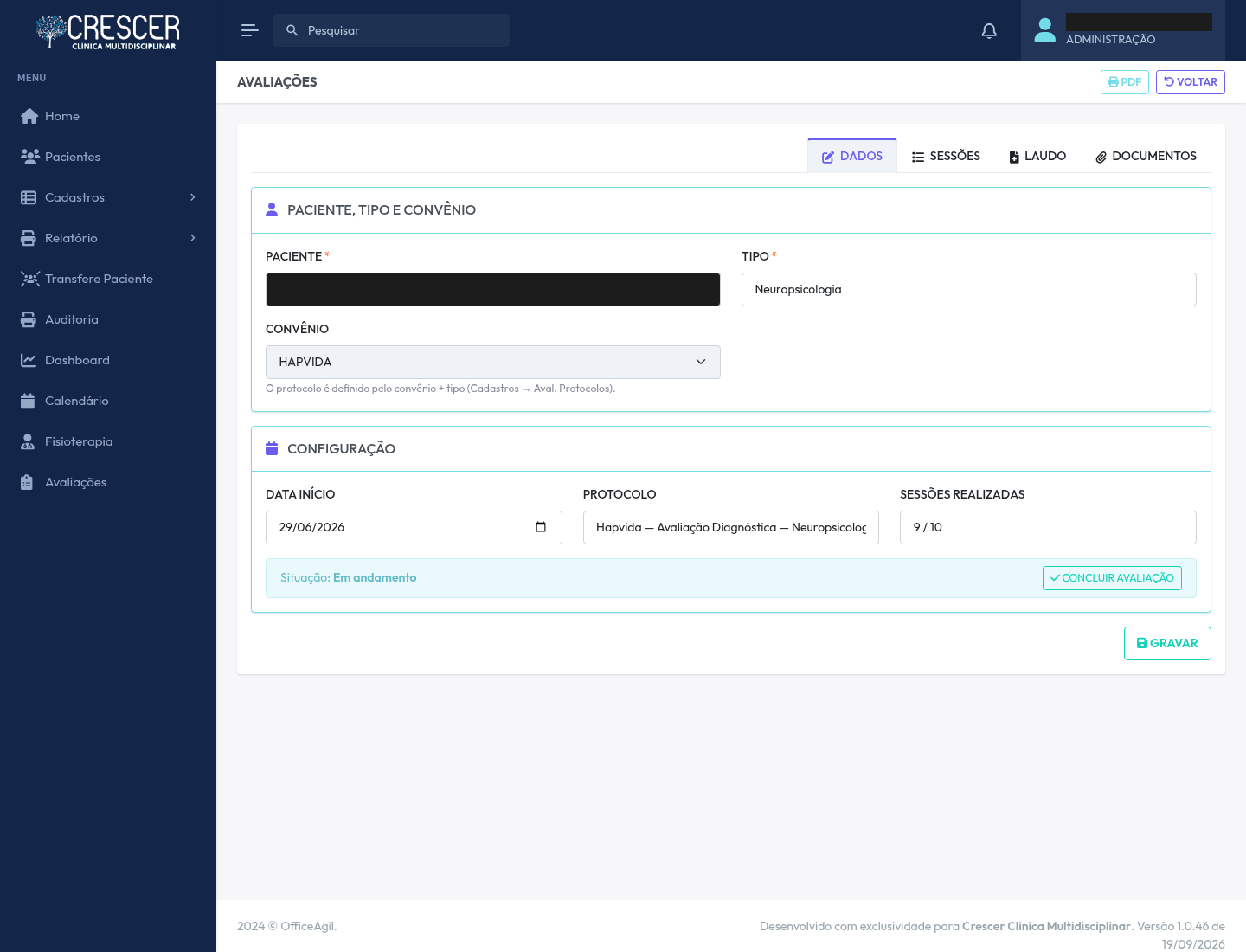
Task: Click the Transfere Paciente icon
Action: pyautogui.click(x=30, y=279)
